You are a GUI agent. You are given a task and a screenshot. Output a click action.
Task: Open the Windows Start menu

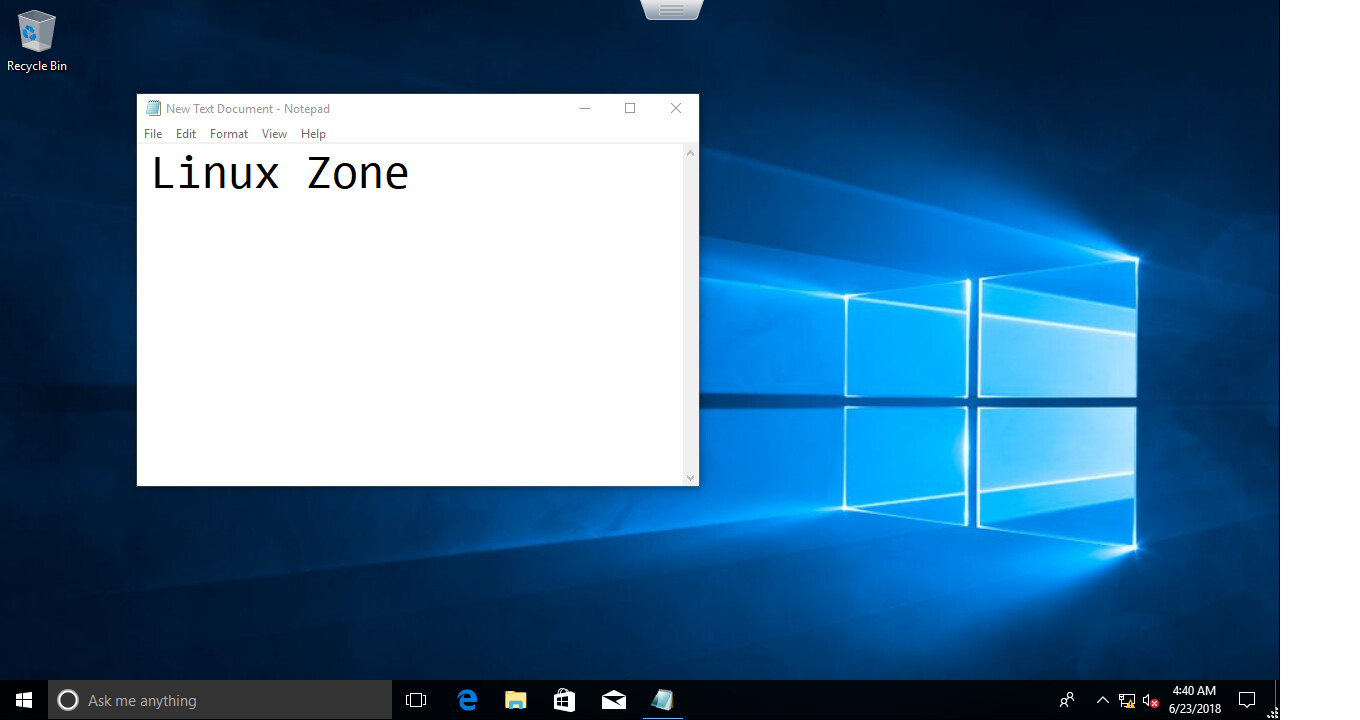pyautogui.click(x=24, y=700)
